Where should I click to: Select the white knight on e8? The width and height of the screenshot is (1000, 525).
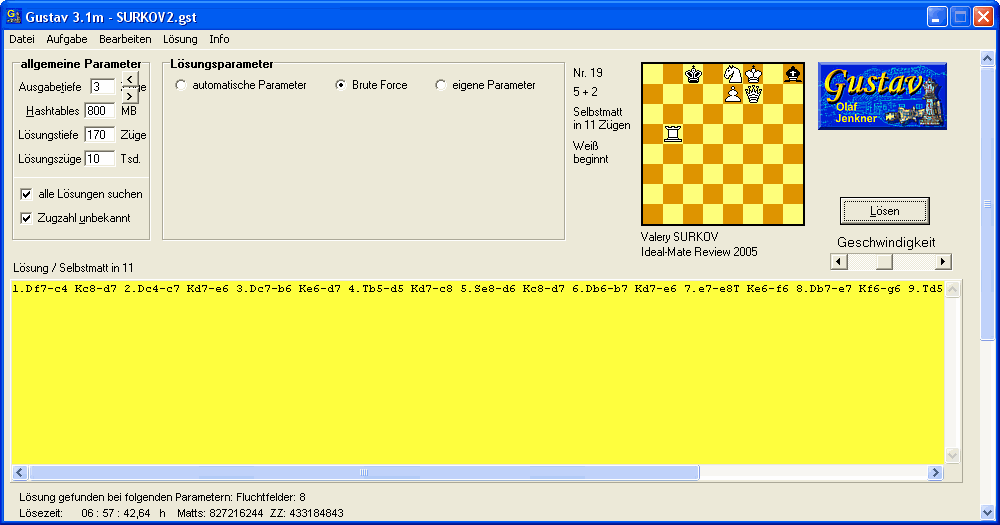(x=733, y=74)
